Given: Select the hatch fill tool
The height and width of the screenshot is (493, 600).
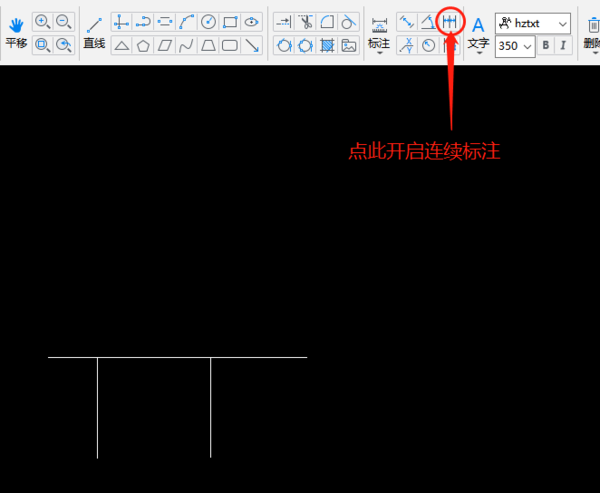Looking at the screenshot, I should pyautogui.click(x=327, y=46).
